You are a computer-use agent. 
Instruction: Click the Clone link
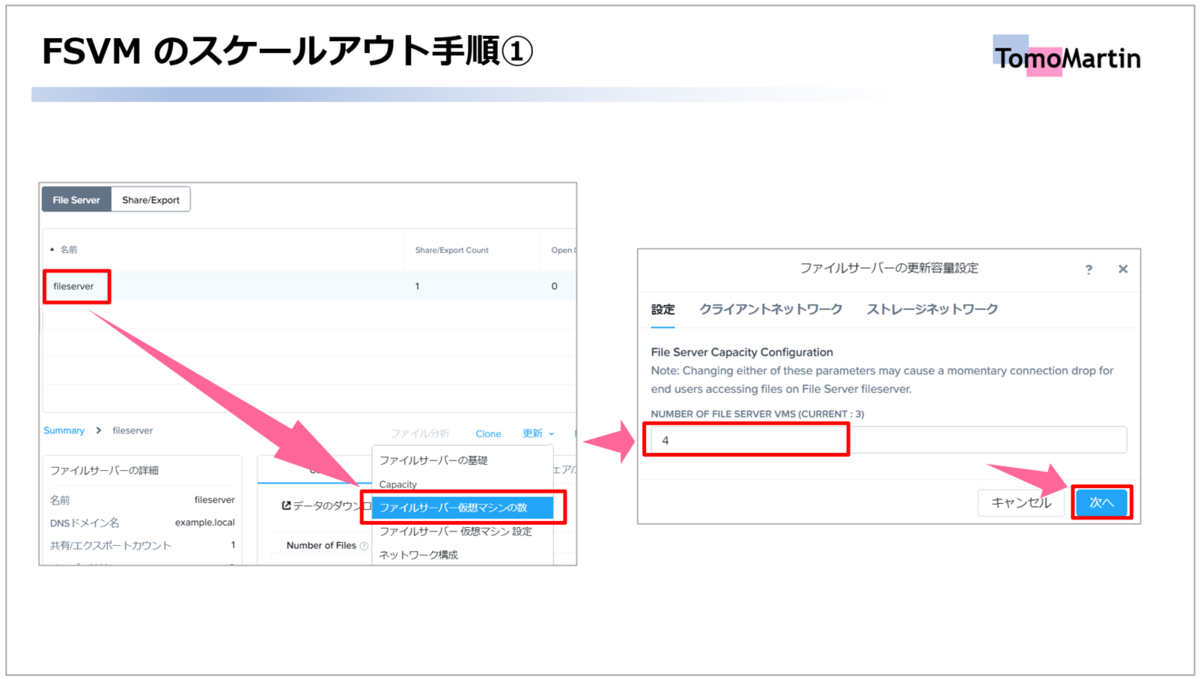point(488,434)
